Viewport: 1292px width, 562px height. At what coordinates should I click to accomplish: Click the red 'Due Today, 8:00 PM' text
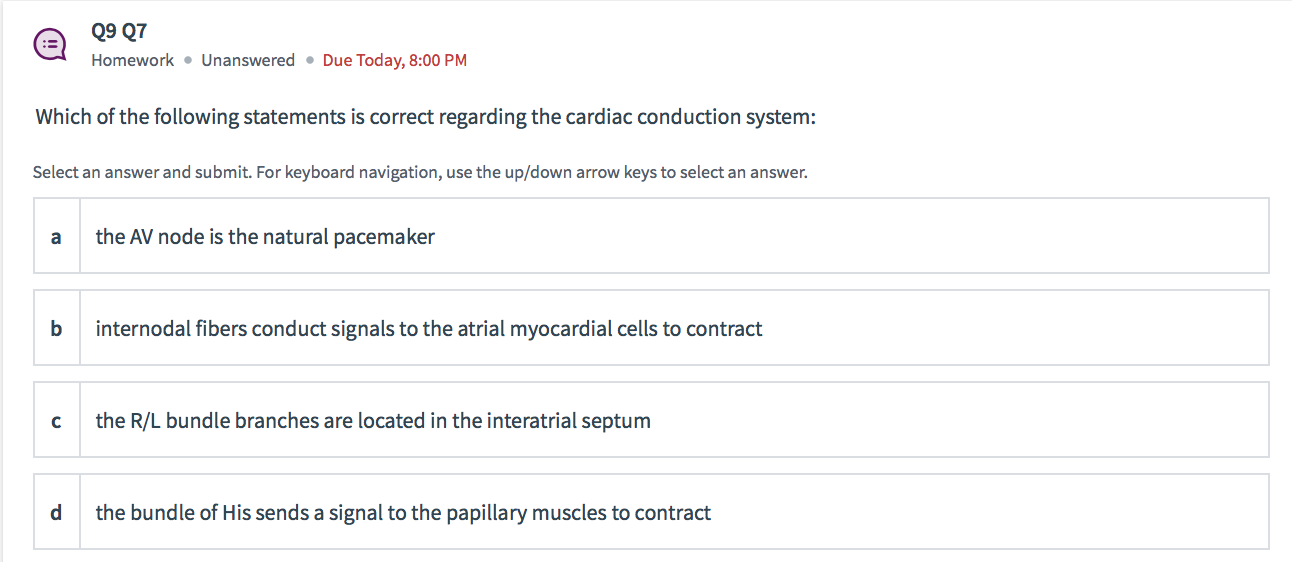point(395,60)
